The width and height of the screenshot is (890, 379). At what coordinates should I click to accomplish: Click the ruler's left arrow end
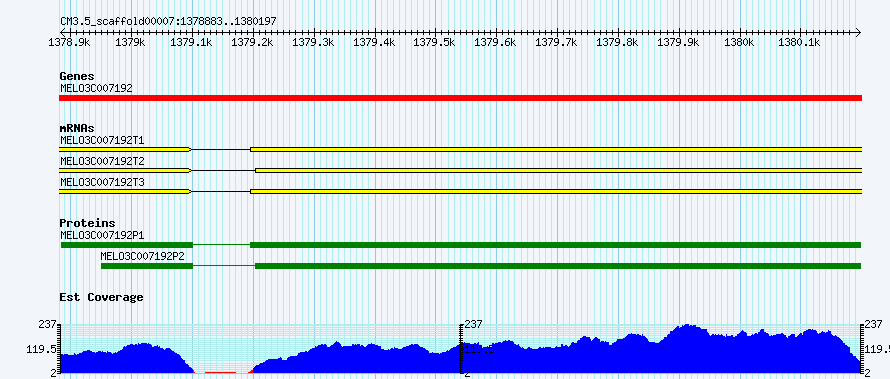63,32
